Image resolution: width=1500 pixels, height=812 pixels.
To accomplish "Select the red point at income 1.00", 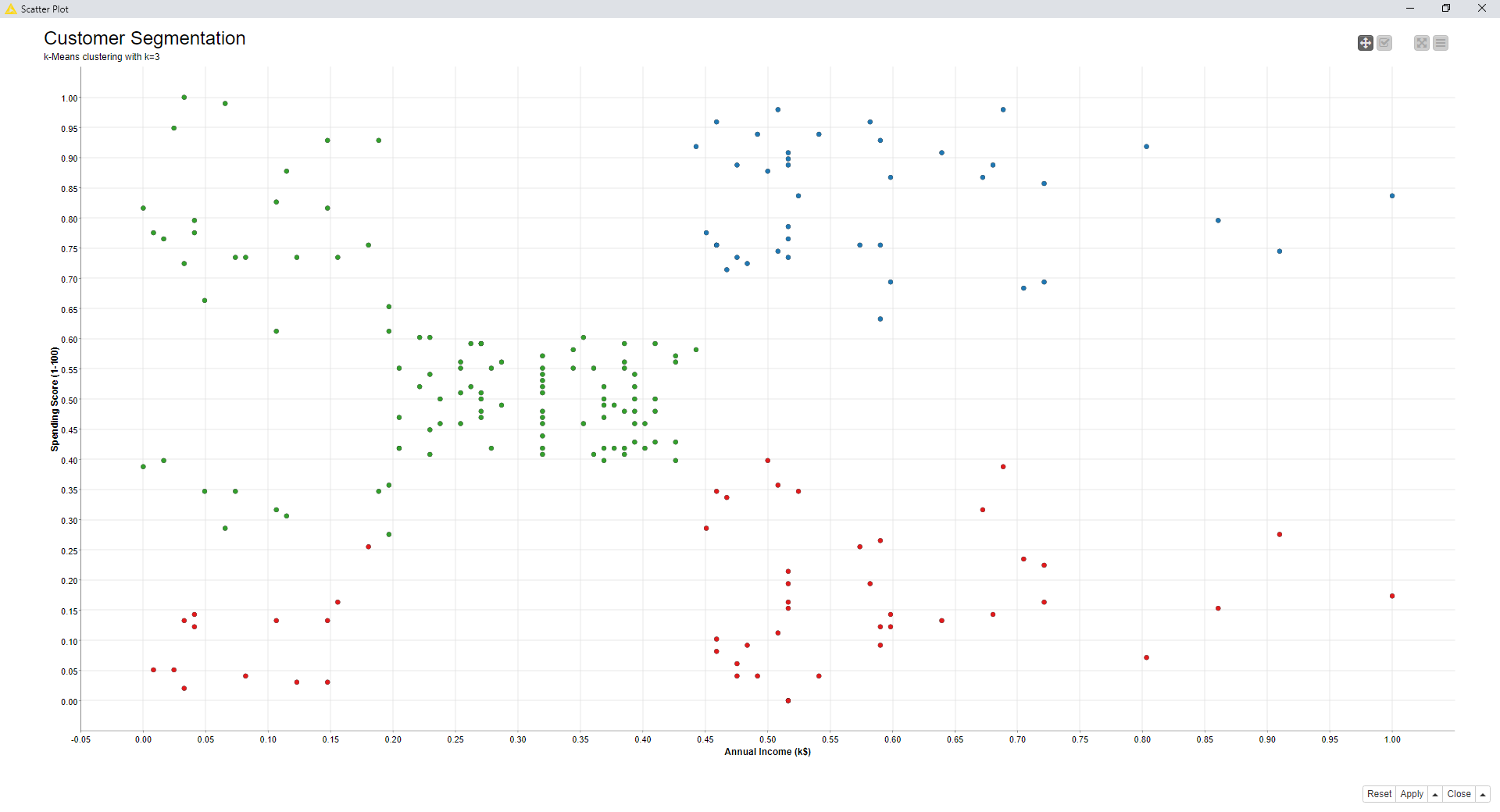I will click(x=1392, y=597).
